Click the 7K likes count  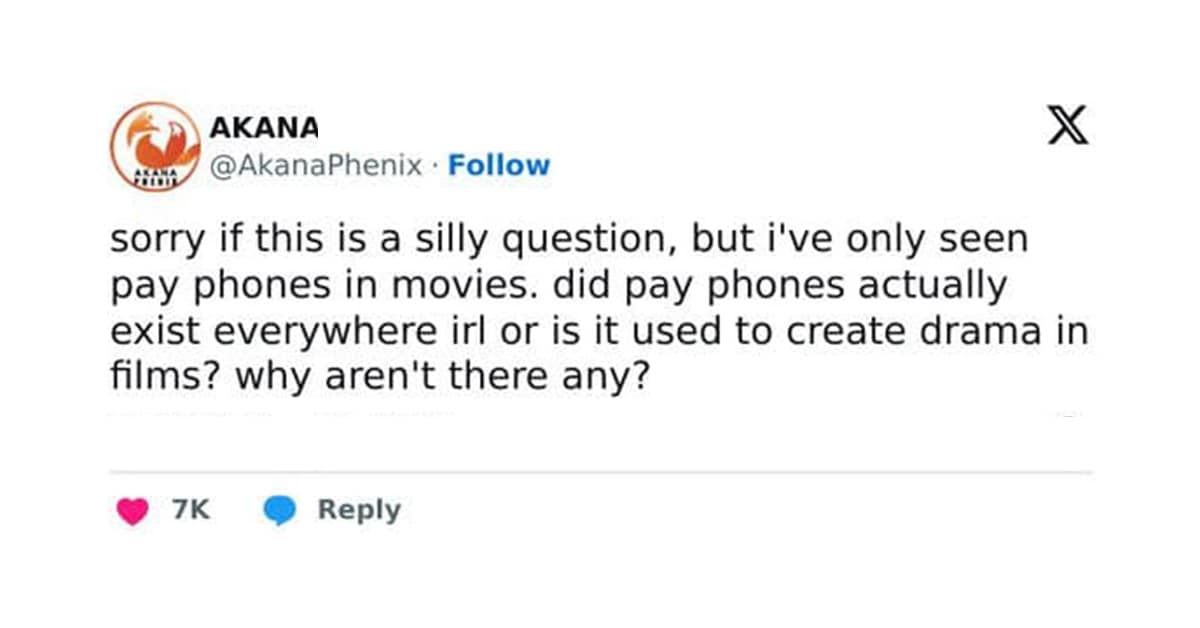tap(191, 510)
